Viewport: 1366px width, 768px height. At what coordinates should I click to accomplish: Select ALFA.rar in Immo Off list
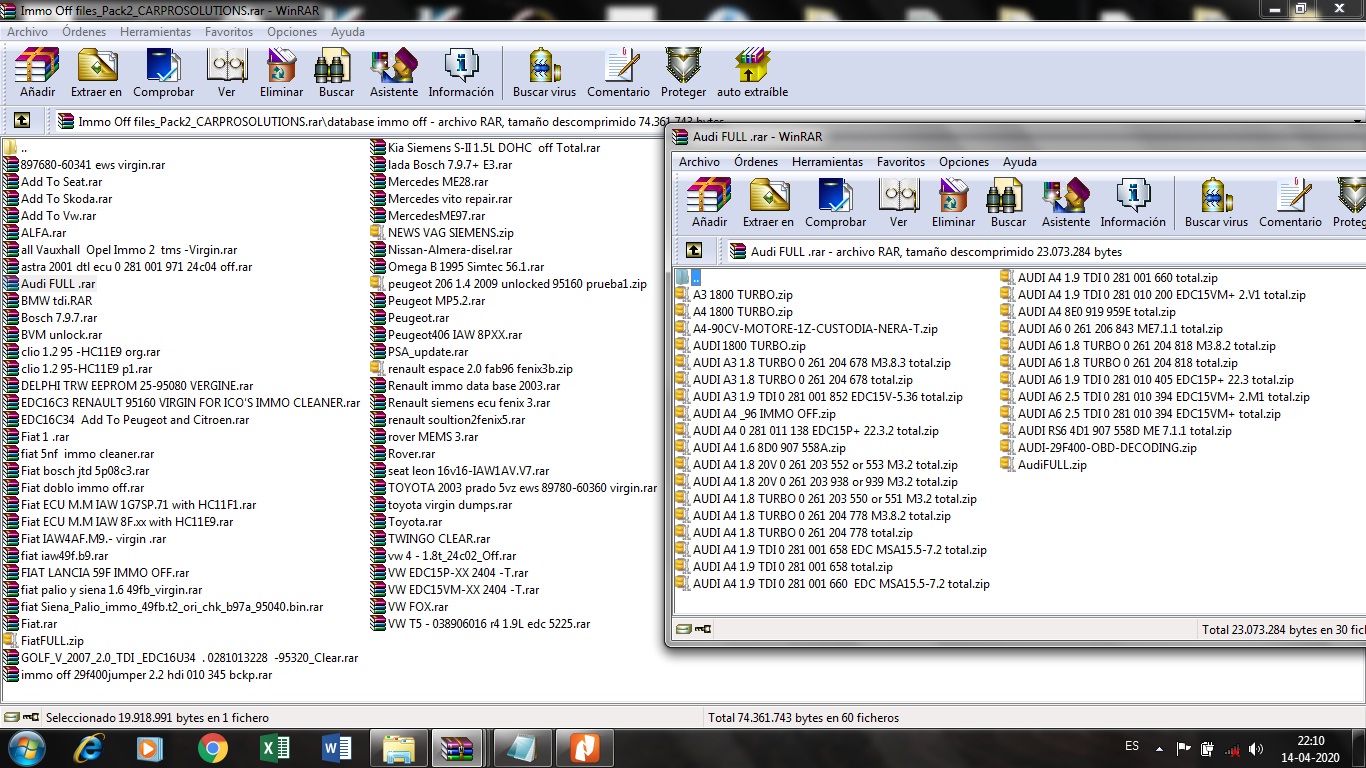35,233
